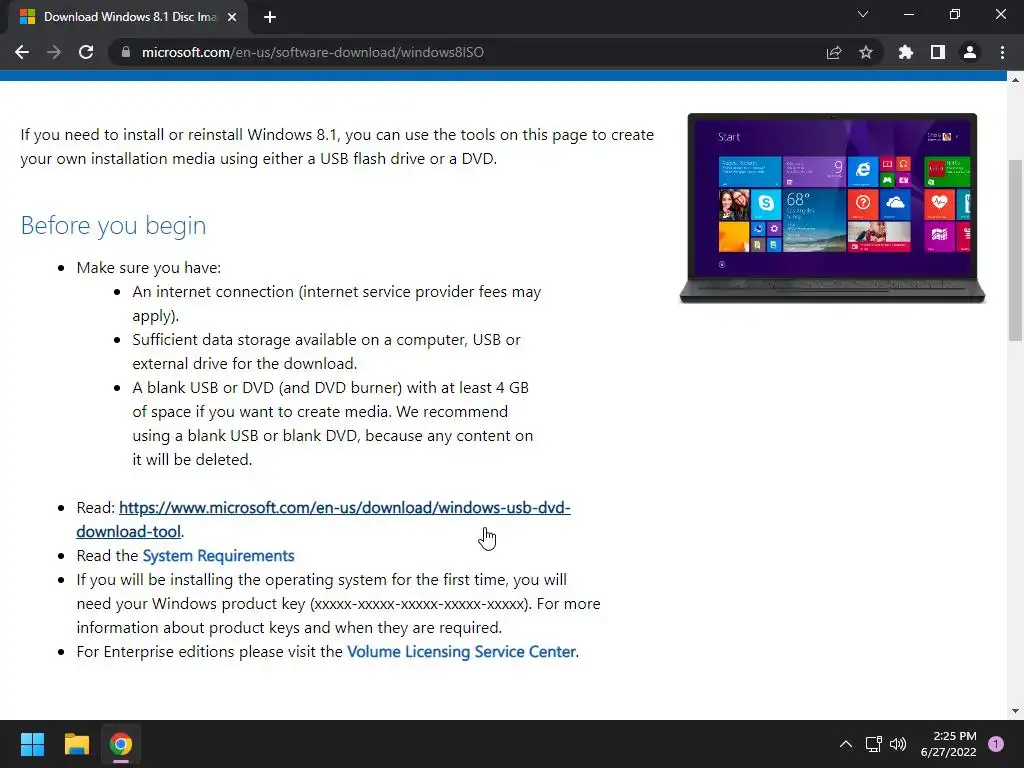Open Volume Licensing Service Center link
Image resolution: width=1024 pixels, height=768 pixels.
click(x=461, y=652)
